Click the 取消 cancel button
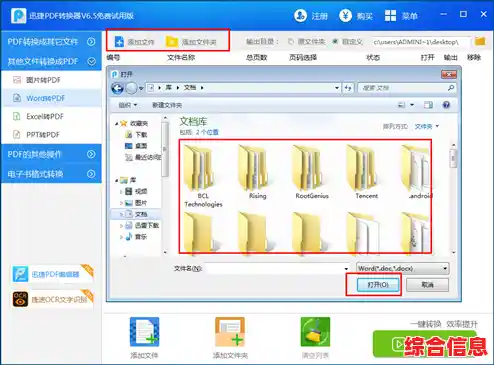The height and width of the screenshot is (365, 494). 427,285
